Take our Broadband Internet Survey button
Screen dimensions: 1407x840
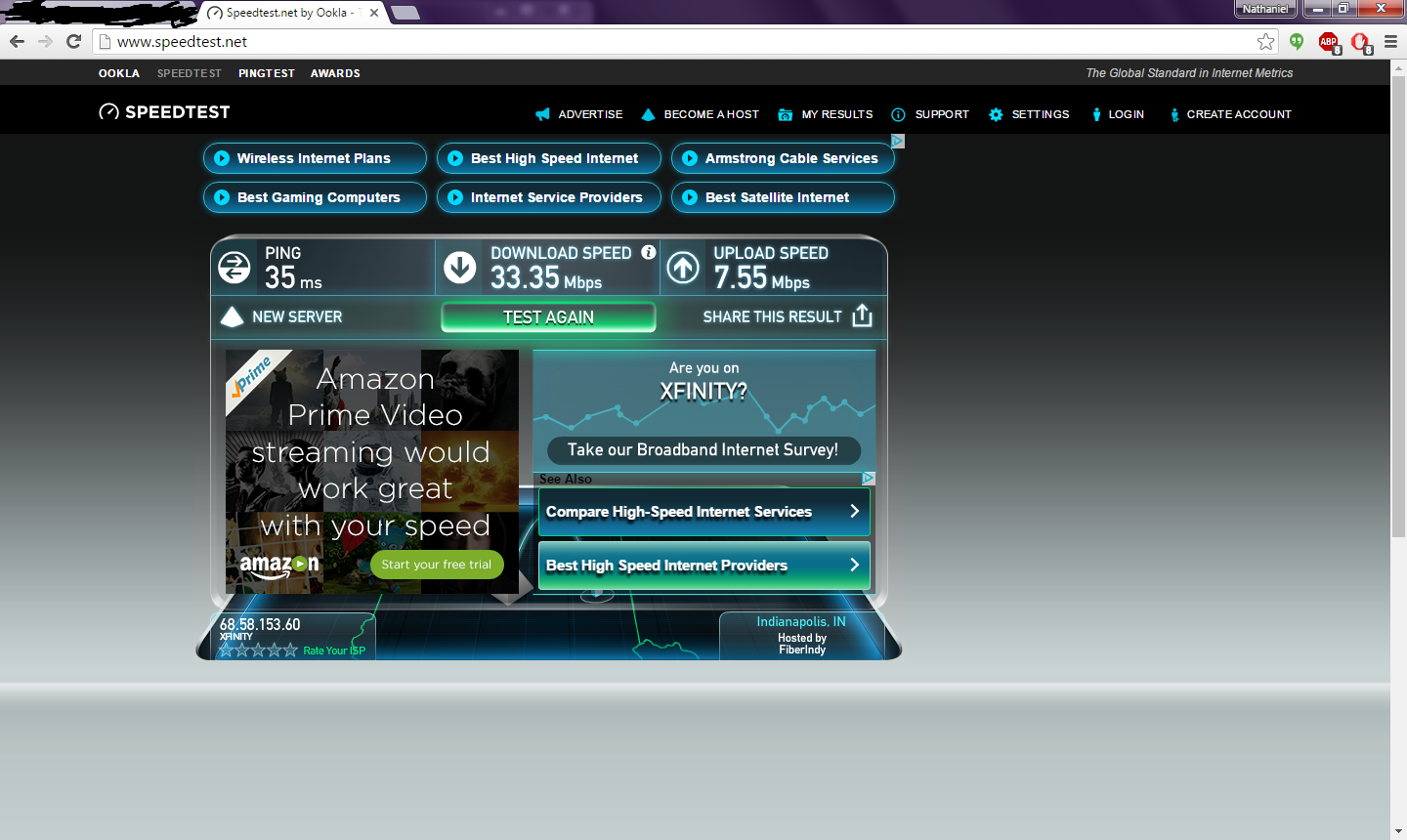point(703,449)
